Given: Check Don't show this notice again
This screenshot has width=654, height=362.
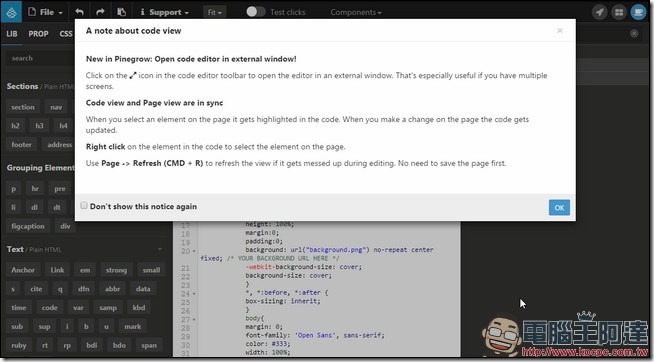Looking at the screenshot, I should coord(84,205).
